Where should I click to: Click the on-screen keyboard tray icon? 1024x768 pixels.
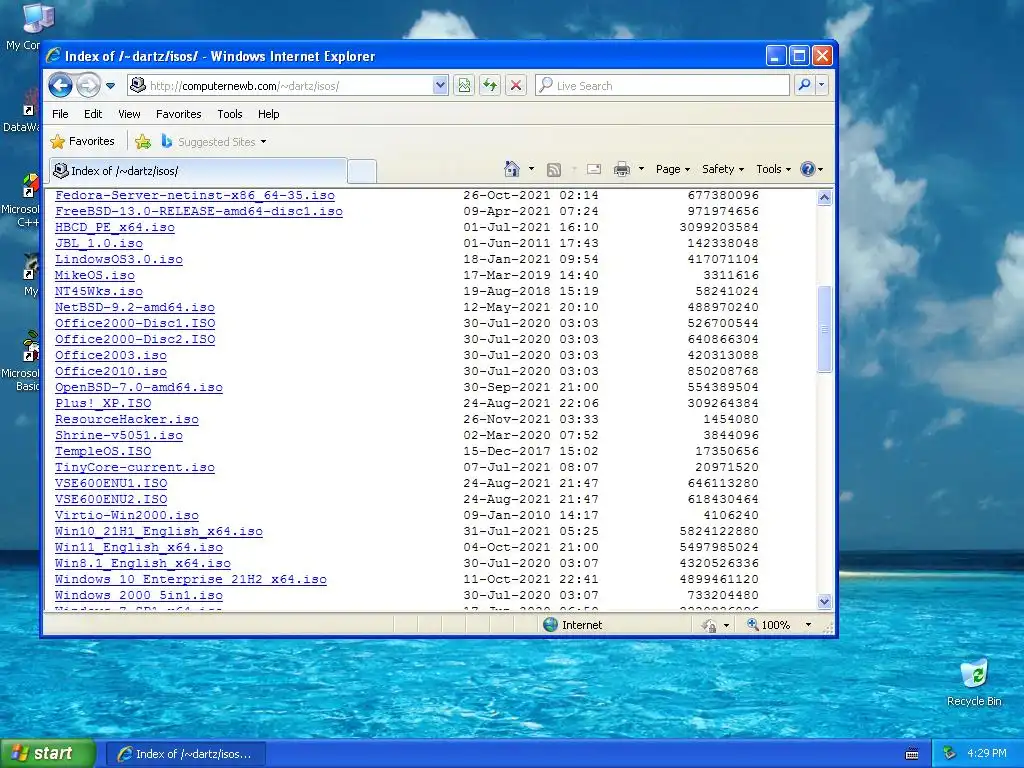pos(912,754)
